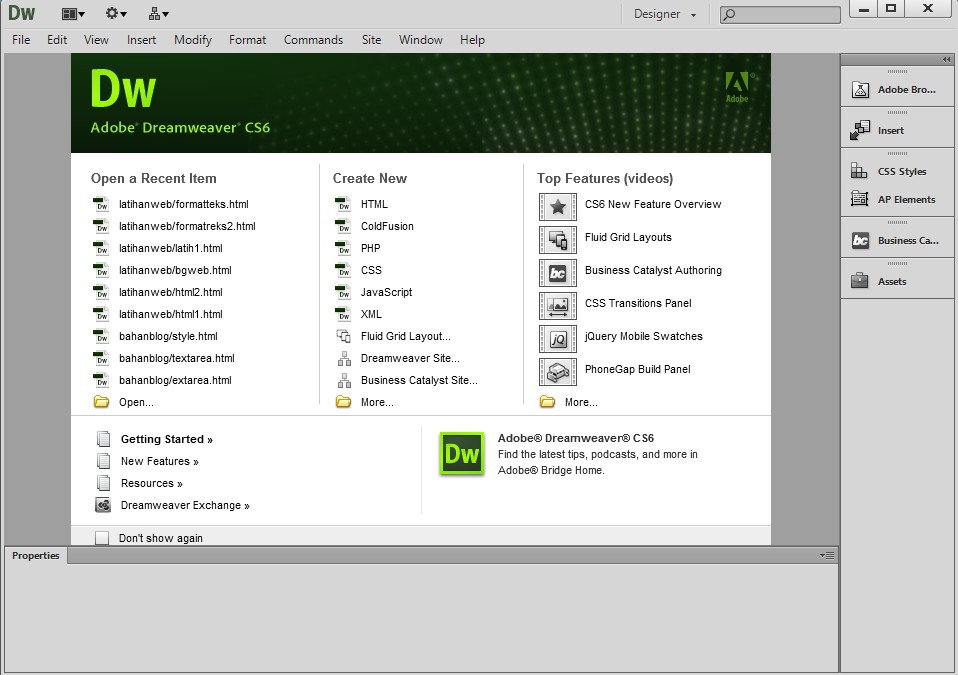Click the Open... folder icon
Screen dimensions: 958x675
pos(101,402)
